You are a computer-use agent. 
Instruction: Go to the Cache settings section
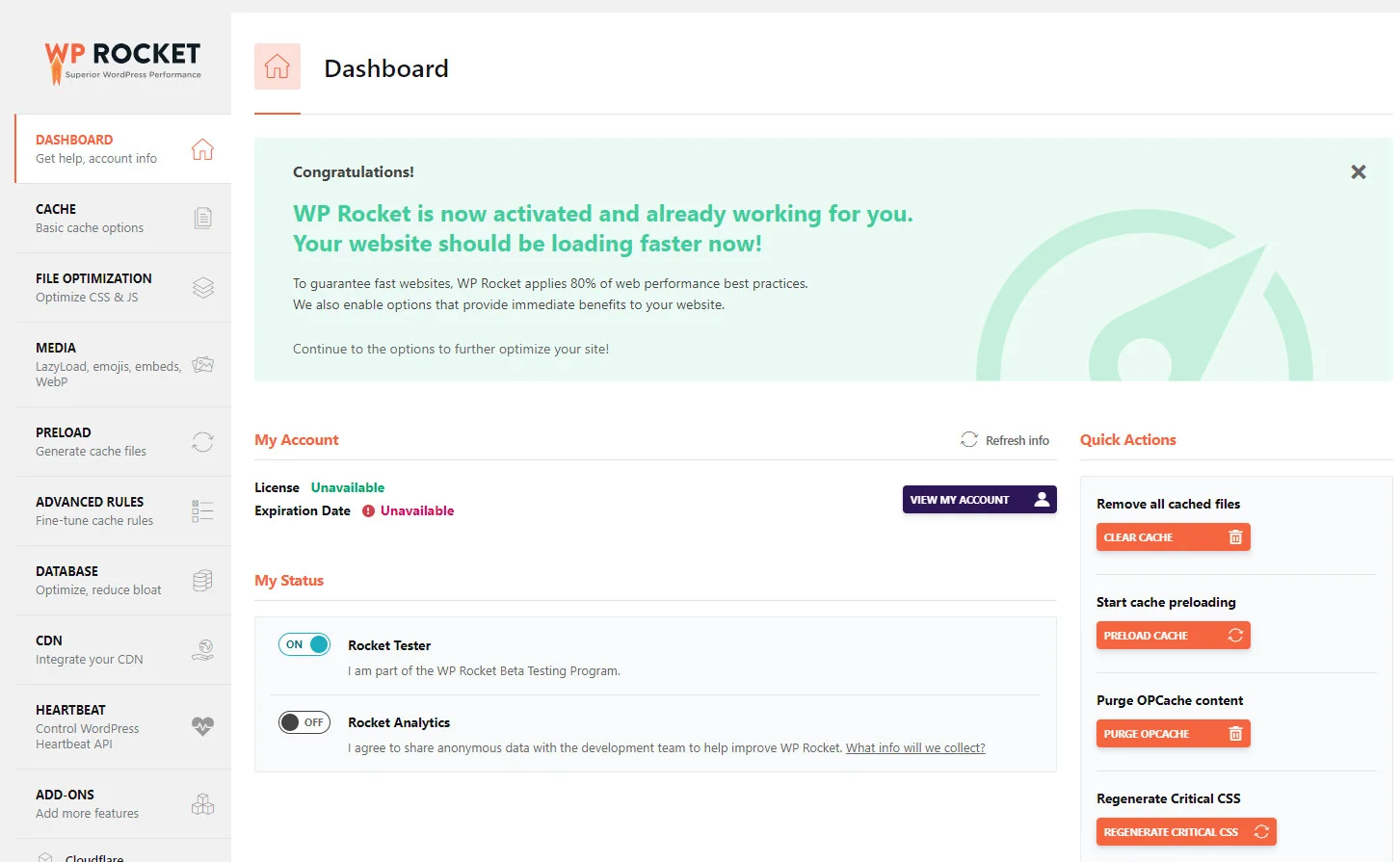(123, 219)
